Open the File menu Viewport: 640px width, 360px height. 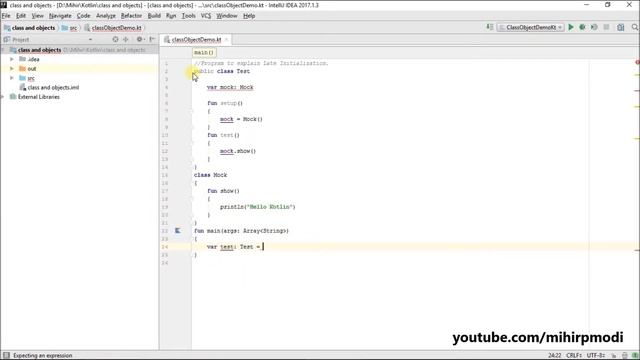click(6, 16)
